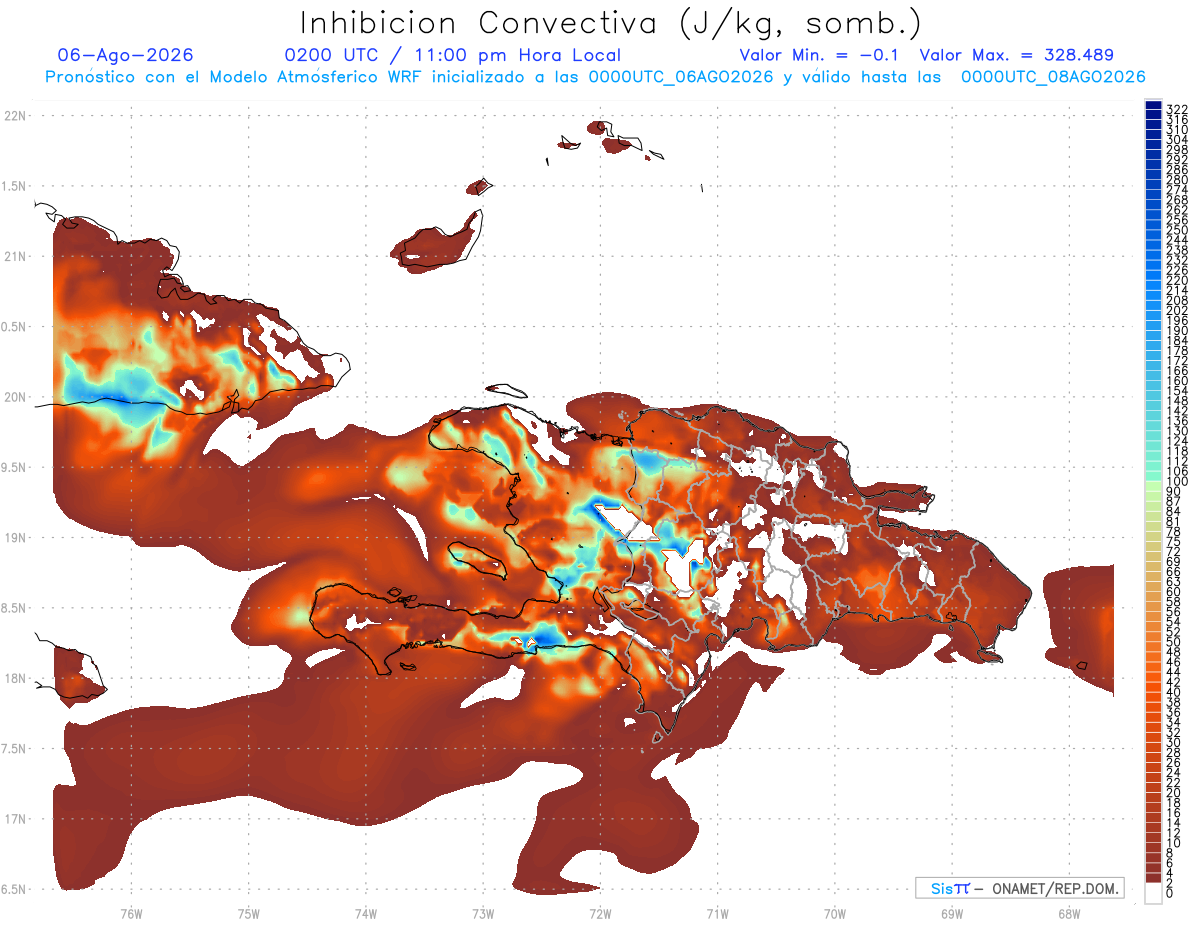The width and height of the screenshot is (1200, 927).
Task: Click the title "Inhibicion Convectiva (J/kg, somb.)"
Action: (611, 23)
